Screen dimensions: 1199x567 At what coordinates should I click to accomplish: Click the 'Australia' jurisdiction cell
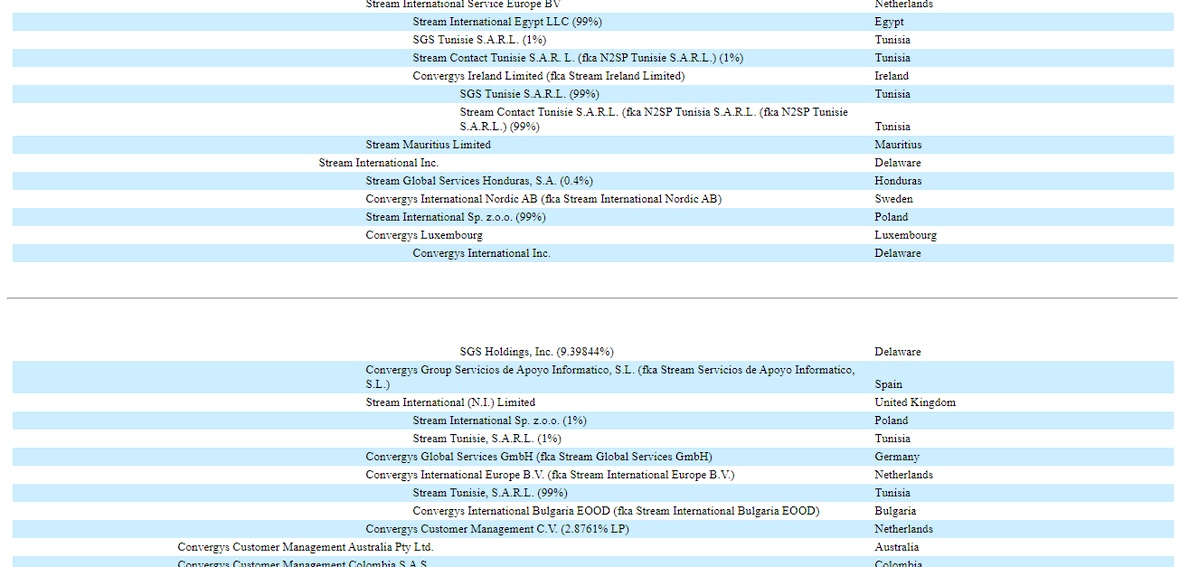click(897, 548)
